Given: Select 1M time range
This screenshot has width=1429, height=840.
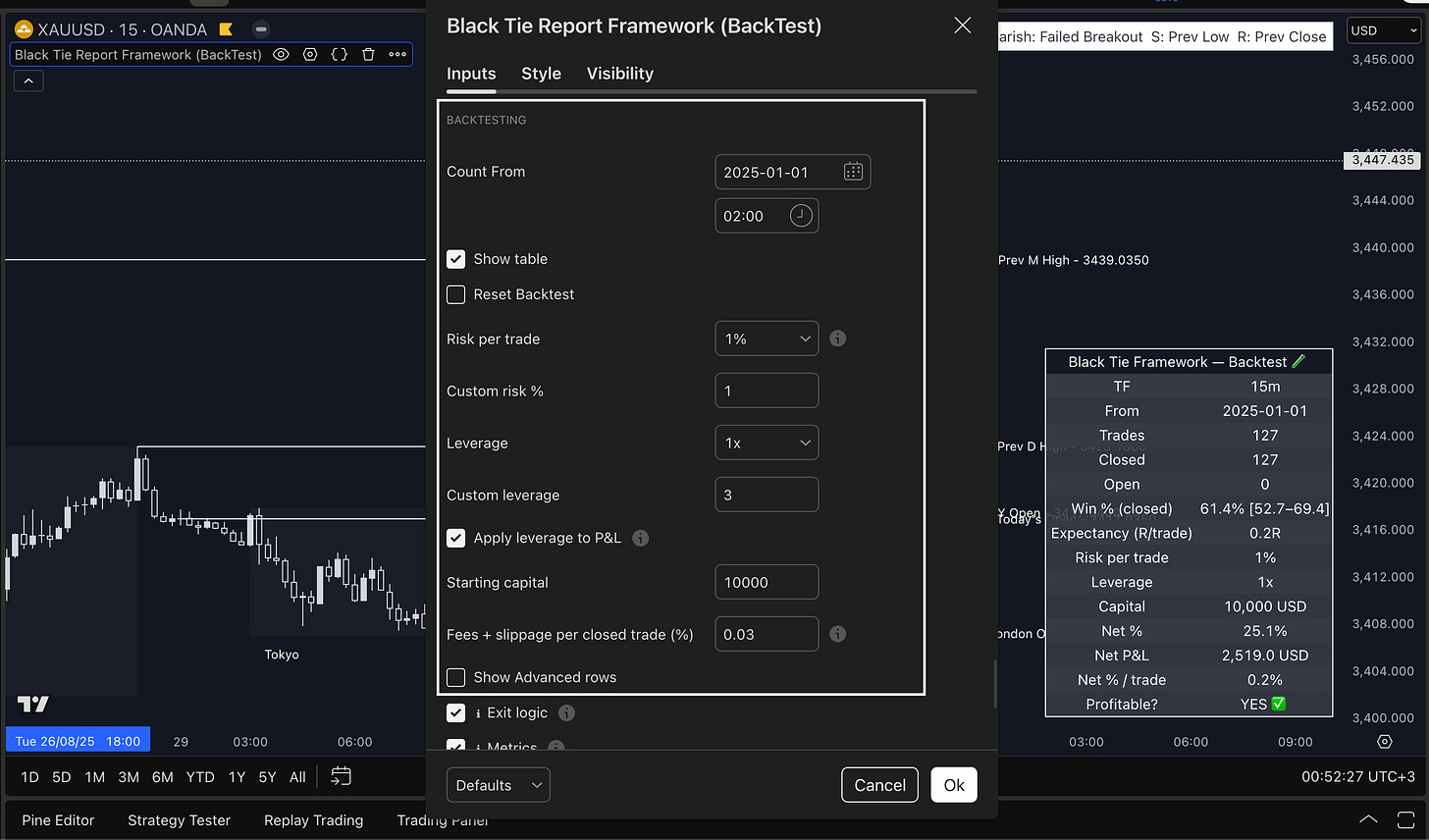Looking at the screenshot, I should click(94, 777).
